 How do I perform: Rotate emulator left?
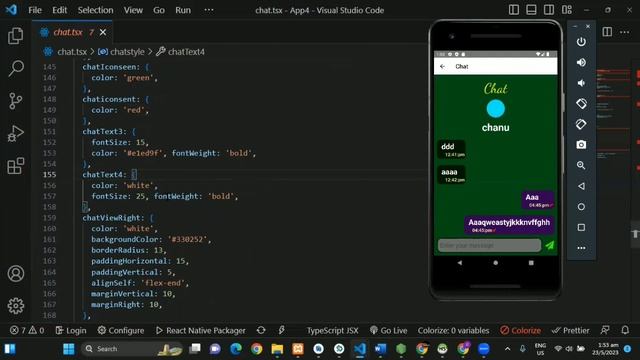tap(581, 103)
